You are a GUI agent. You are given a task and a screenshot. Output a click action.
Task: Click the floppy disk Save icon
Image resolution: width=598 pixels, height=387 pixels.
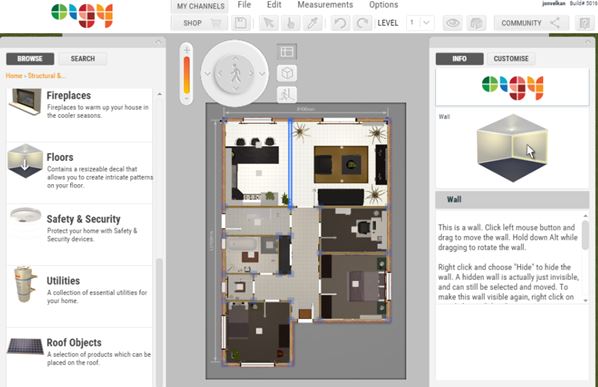click(240, 23)
